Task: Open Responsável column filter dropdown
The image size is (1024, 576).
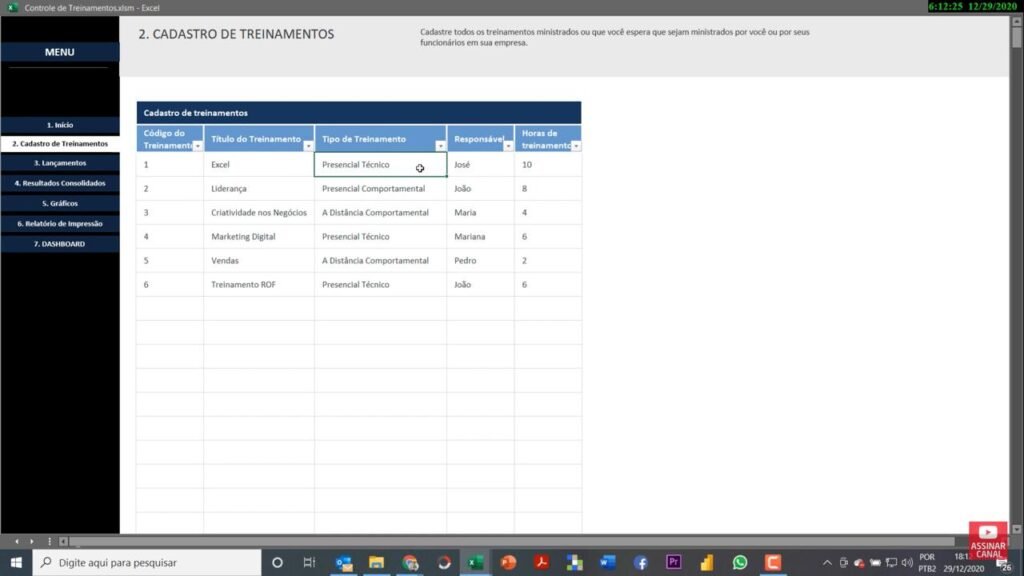Action: coord(508,146)
